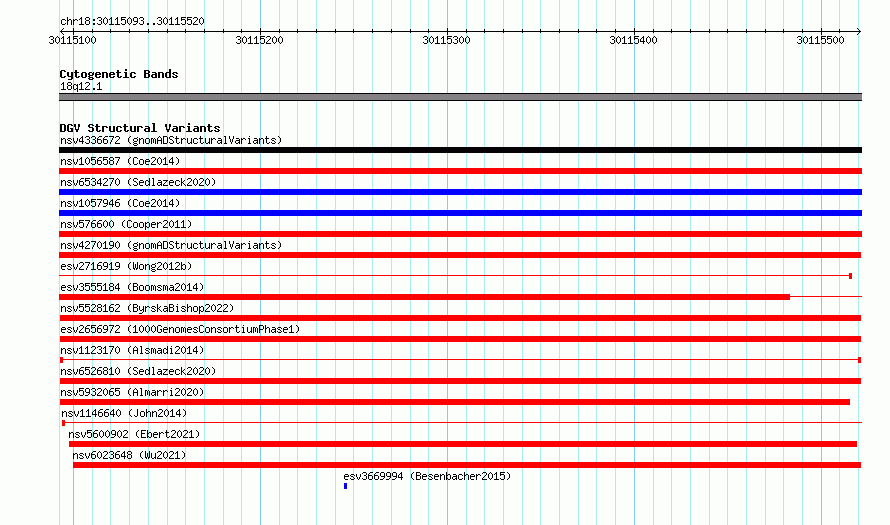Click the Cytogenetic Bands track title

(119, 74)
